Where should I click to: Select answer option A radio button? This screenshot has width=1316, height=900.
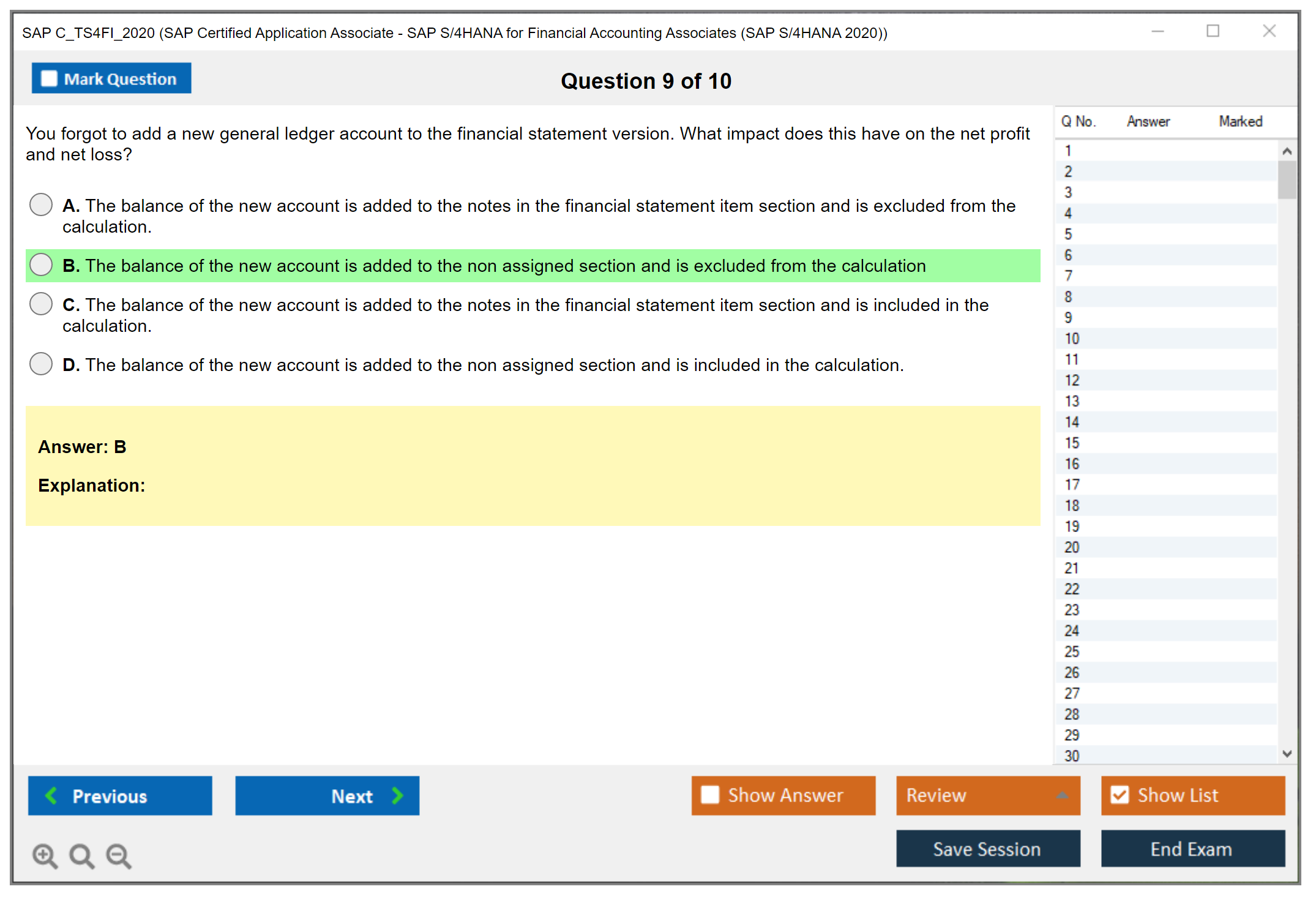pos(41,204)
